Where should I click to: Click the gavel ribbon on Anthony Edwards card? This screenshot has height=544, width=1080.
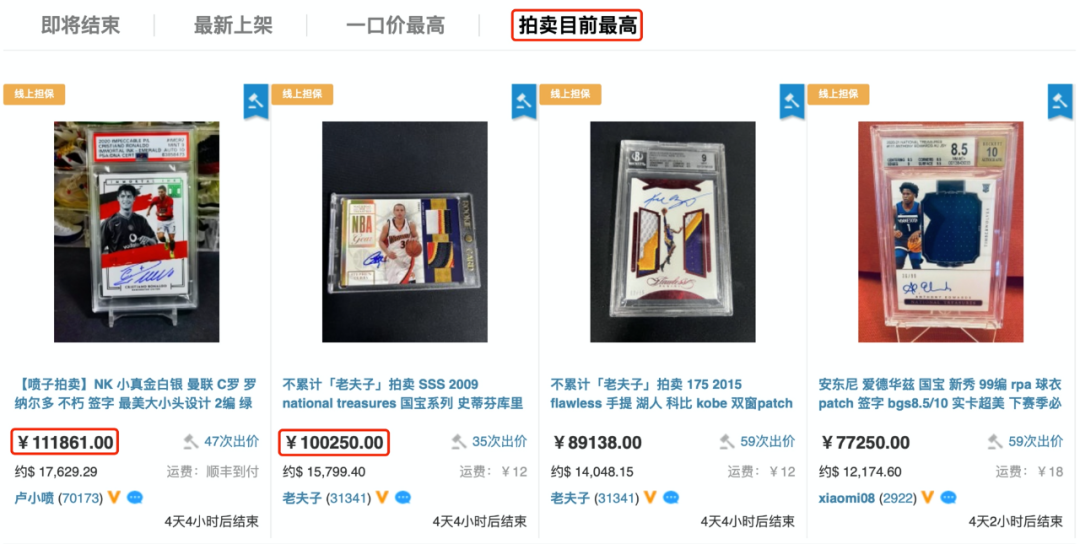pos(1060,102)
